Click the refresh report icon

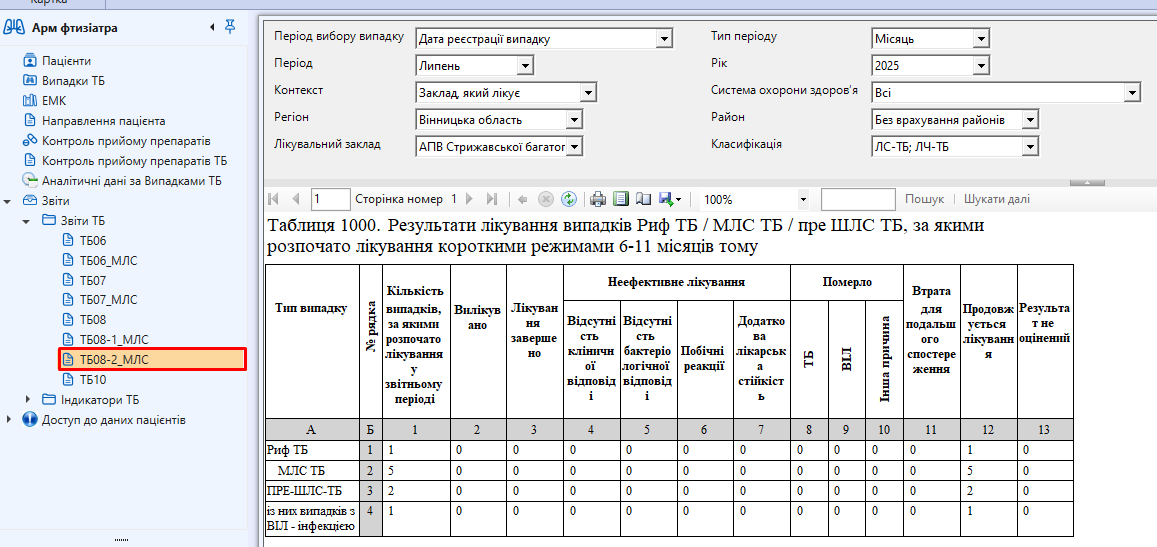tap(569, 199)
